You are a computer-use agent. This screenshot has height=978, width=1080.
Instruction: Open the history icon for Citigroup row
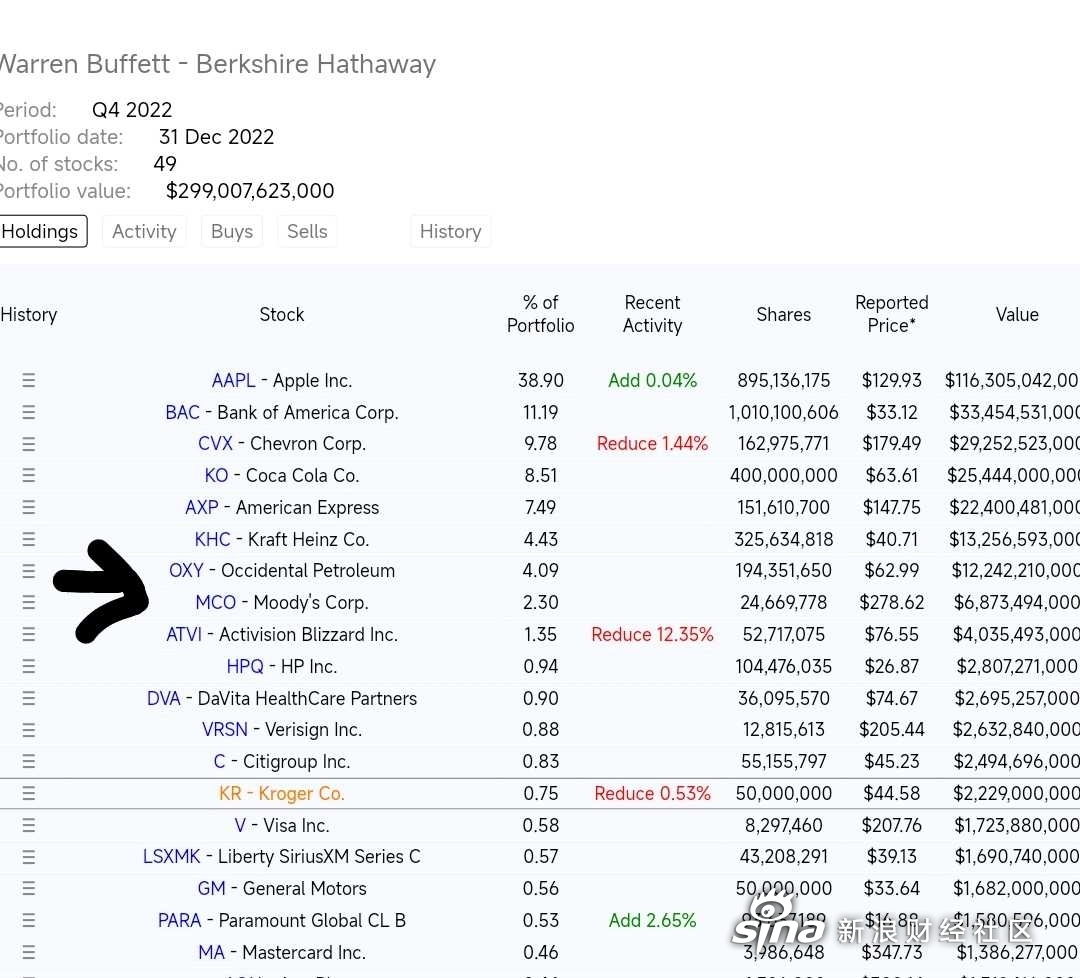pyautogui.click(x=28, y=762)
